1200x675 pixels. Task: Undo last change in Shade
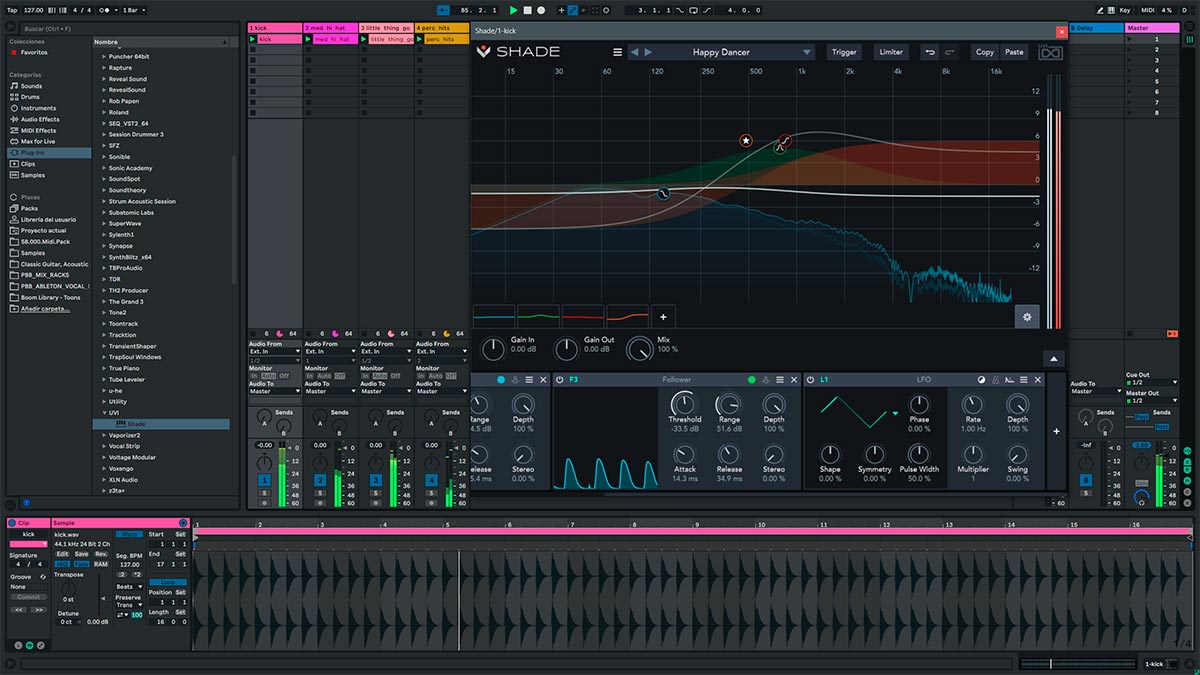[930, 52]
